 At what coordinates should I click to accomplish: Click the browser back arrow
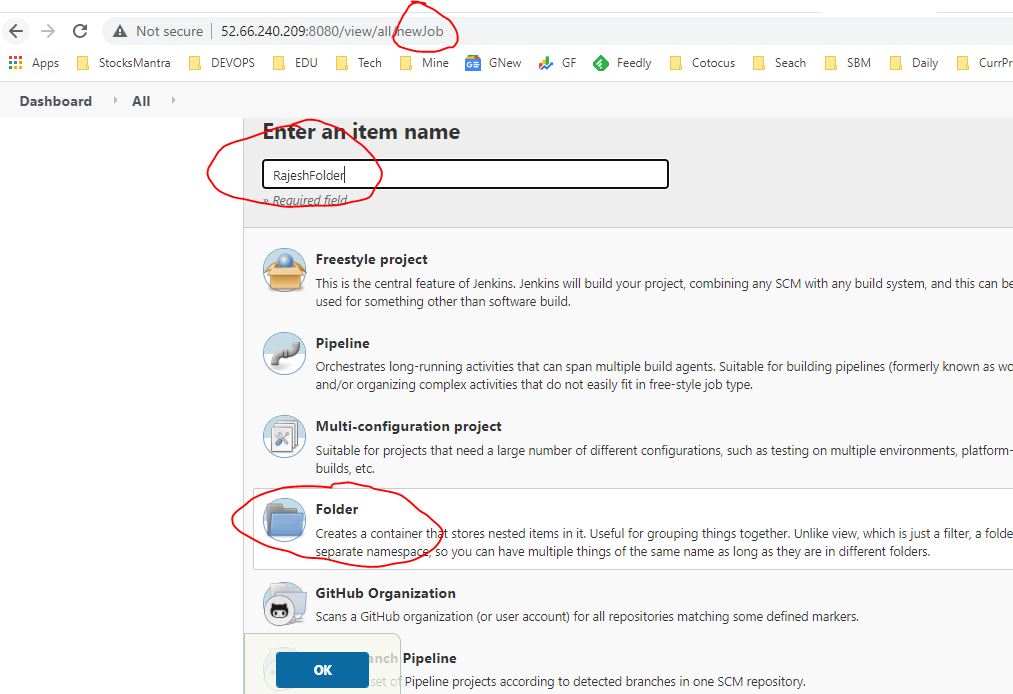[x=16, y=31]
